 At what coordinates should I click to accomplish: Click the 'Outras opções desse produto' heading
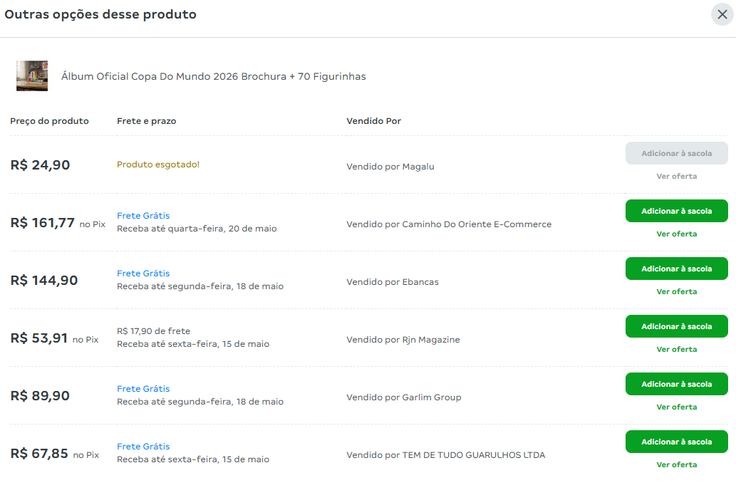[x=100, y=15]
